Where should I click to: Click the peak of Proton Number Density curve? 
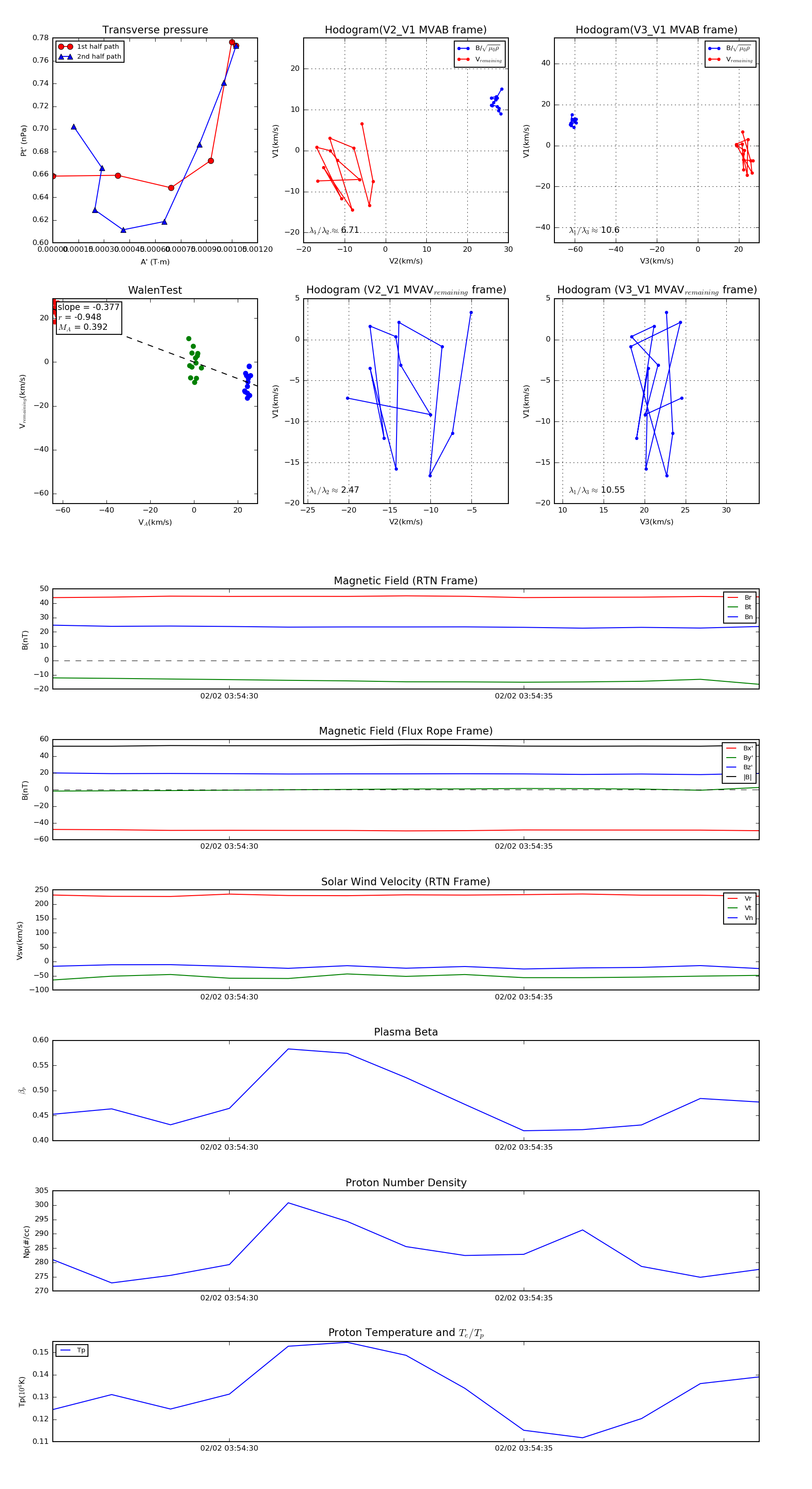tap(288, 1203)
